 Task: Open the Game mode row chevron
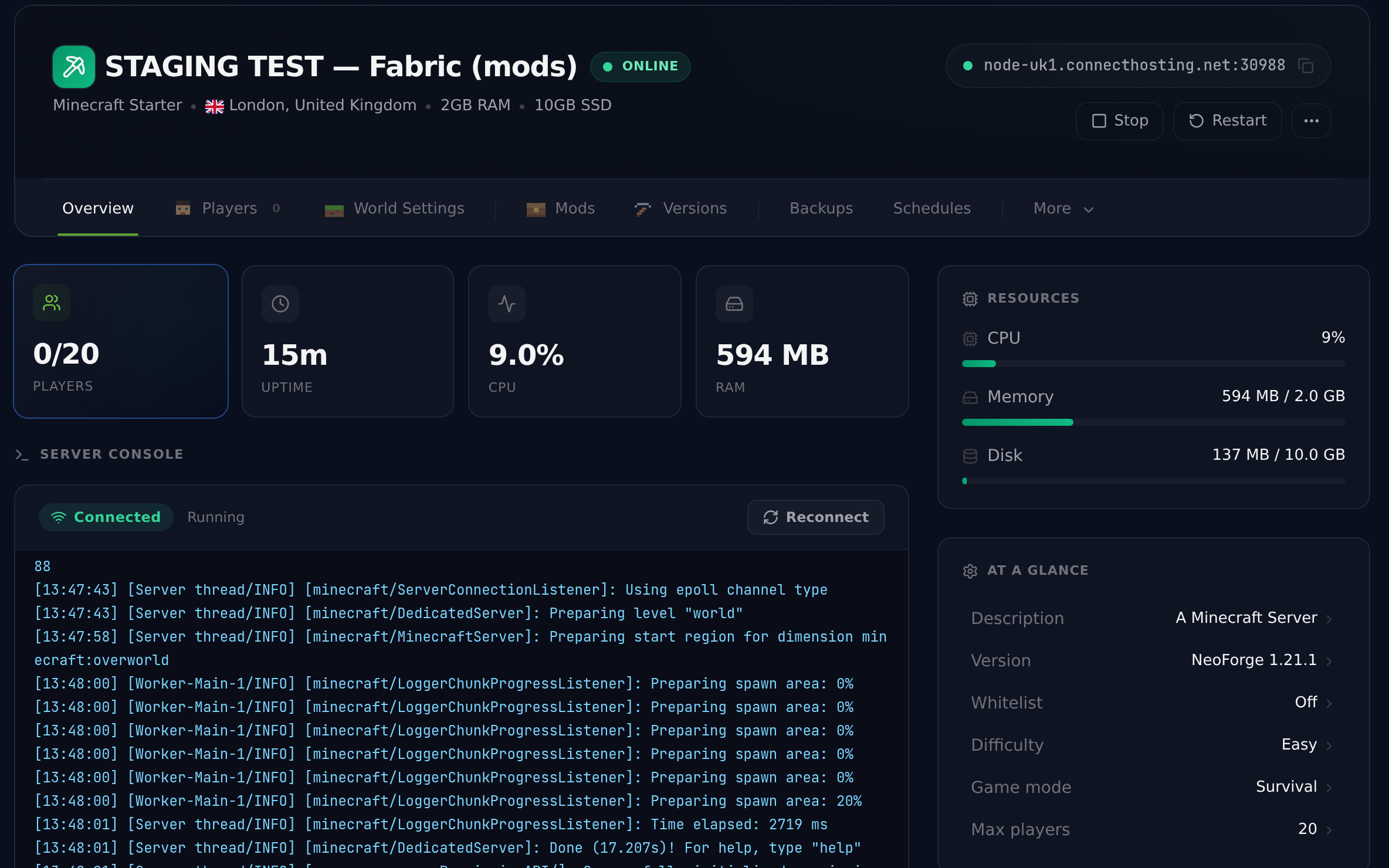[1329, 788]
